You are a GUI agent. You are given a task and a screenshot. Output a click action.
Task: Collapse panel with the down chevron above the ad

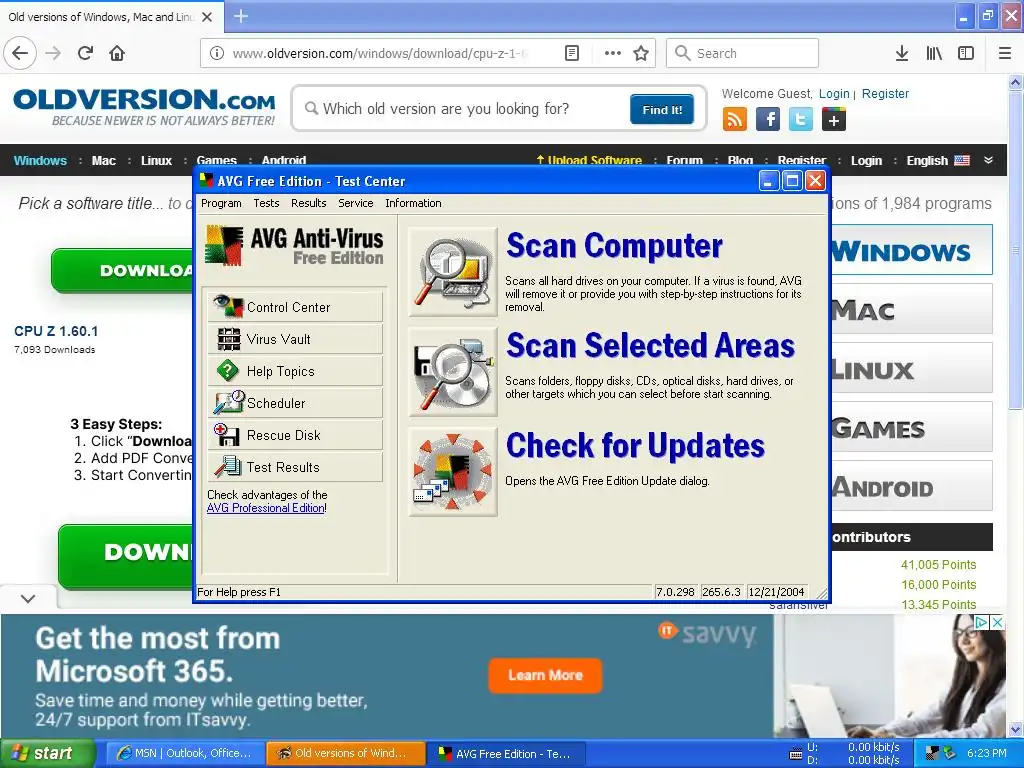(28, 598)
